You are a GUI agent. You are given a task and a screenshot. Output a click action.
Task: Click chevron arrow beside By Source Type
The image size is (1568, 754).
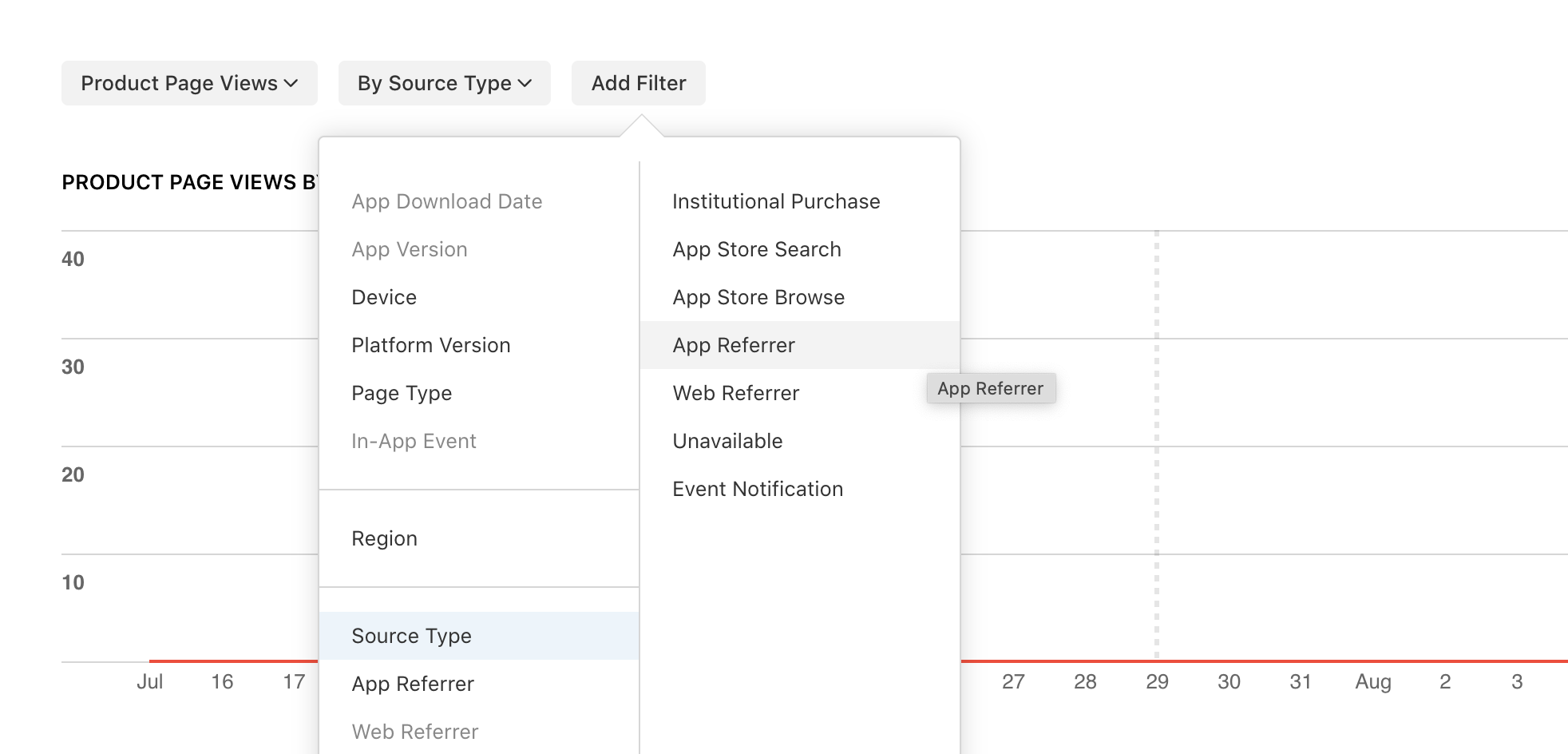pos(525,84)
